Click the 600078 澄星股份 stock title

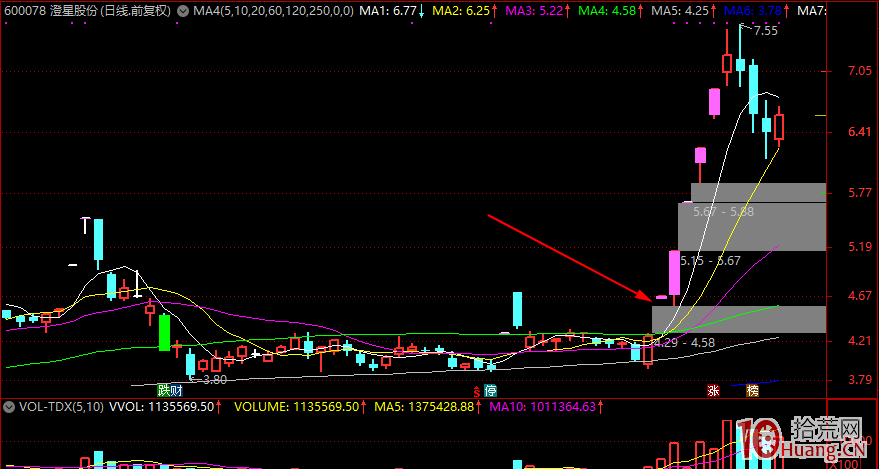[87, 10]
